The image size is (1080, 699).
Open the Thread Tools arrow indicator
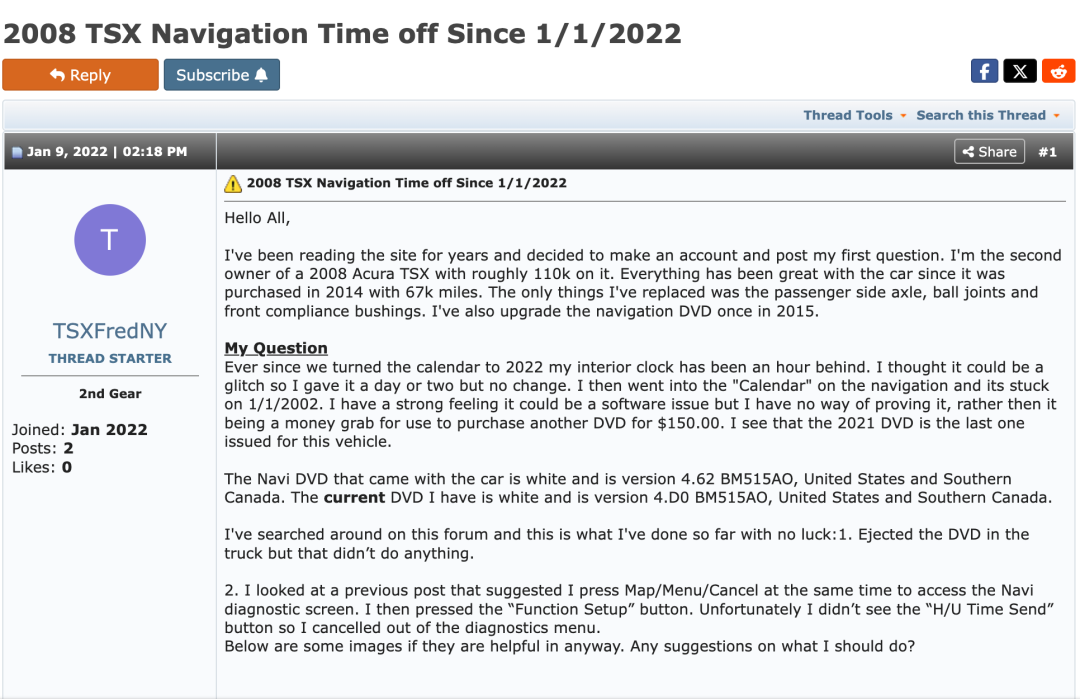pos(903,116)
